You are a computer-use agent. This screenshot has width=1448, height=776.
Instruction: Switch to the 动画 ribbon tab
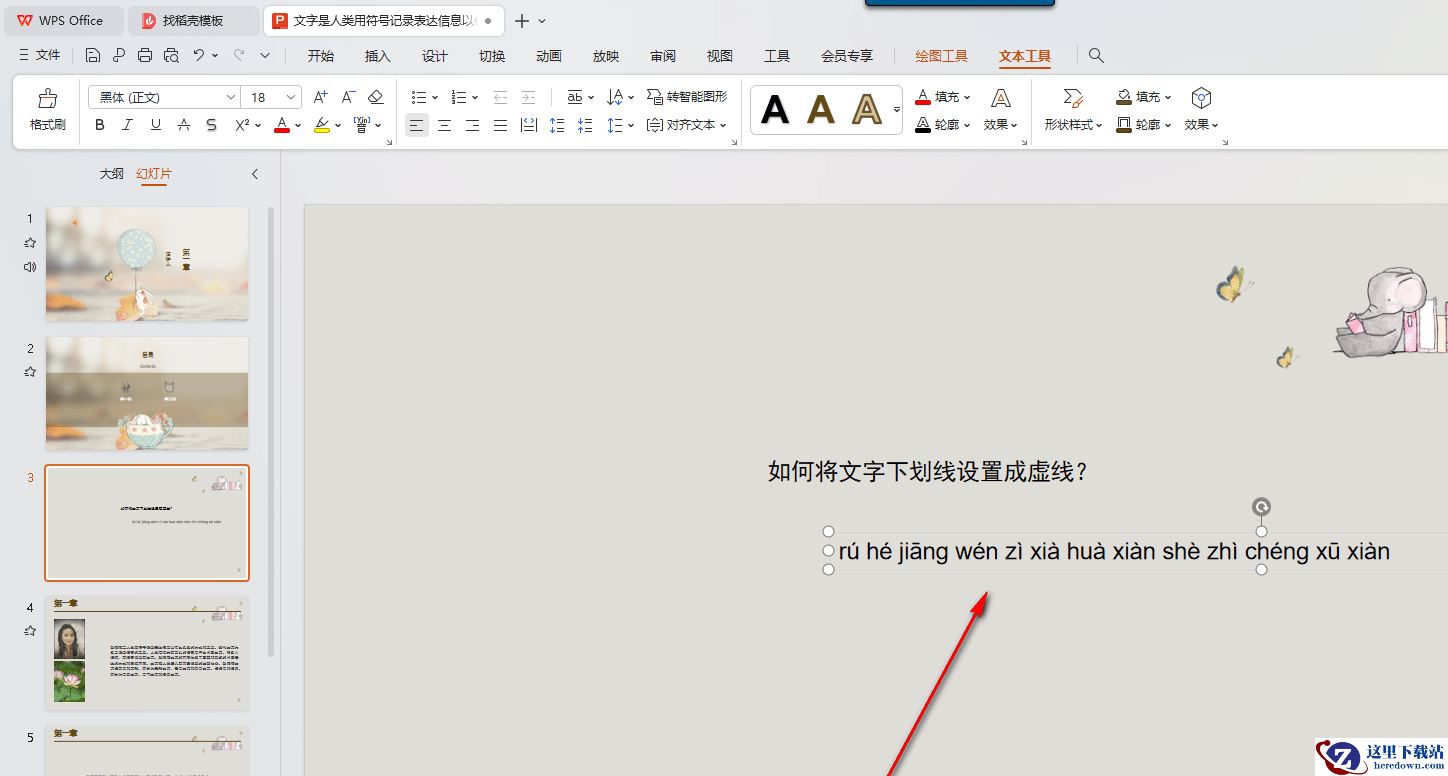[549, 56]
